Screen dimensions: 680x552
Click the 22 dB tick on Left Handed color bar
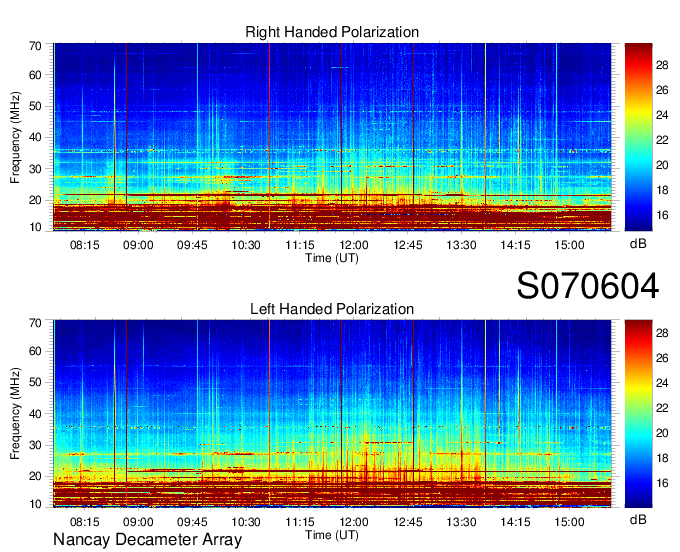coord(662,408)
